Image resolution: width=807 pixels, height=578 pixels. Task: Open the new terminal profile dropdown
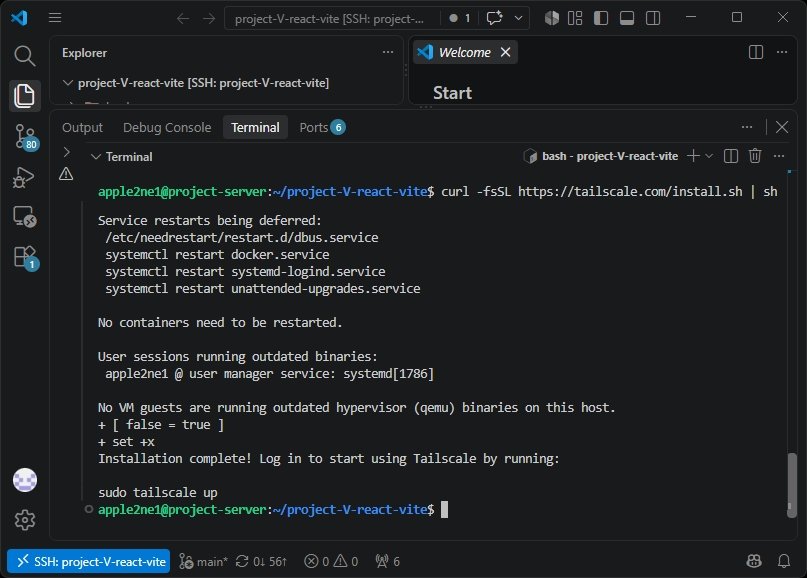[x=709, y=156]
